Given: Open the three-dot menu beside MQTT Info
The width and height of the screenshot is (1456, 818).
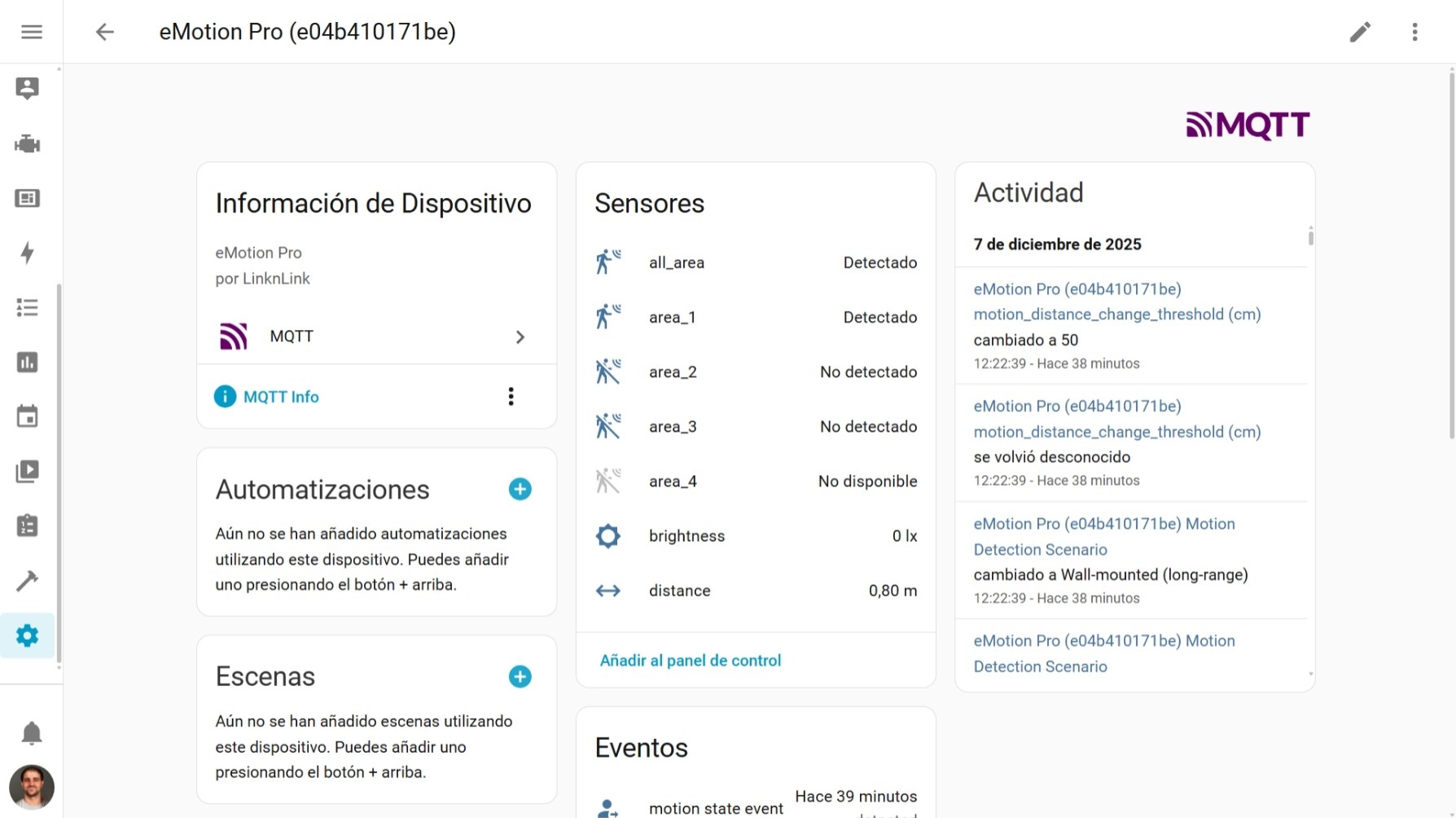Looking at the screenshot, I should [x=511, y=396].
